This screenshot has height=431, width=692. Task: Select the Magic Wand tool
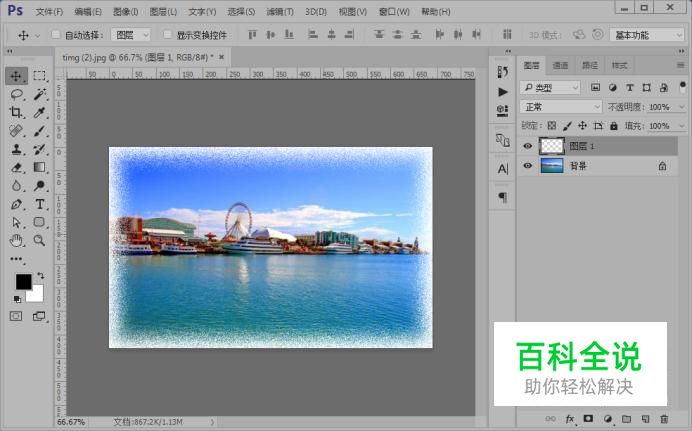[40, 94]
